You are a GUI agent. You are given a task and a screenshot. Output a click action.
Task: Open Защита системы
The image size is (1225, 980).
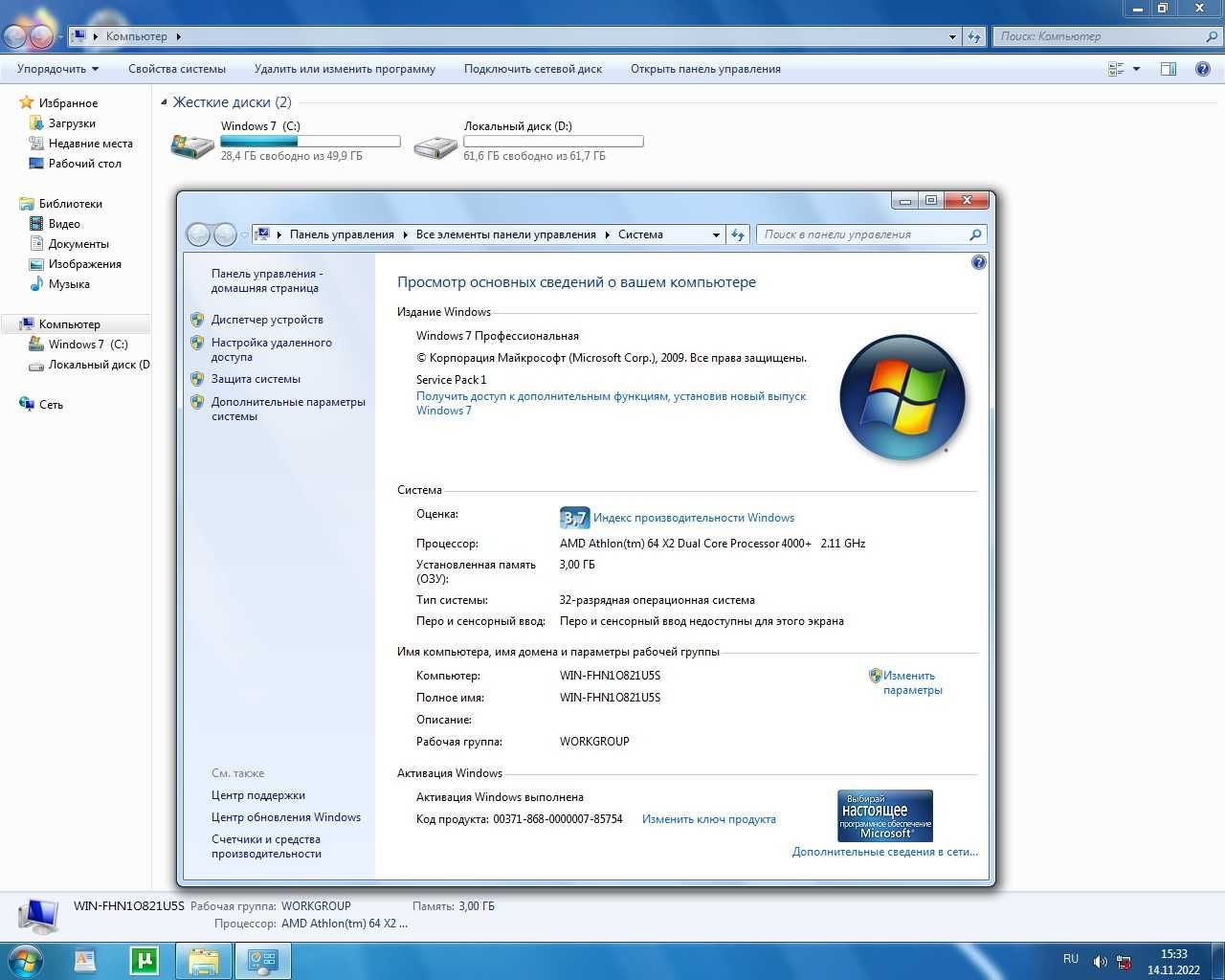(x=256, y=379)
